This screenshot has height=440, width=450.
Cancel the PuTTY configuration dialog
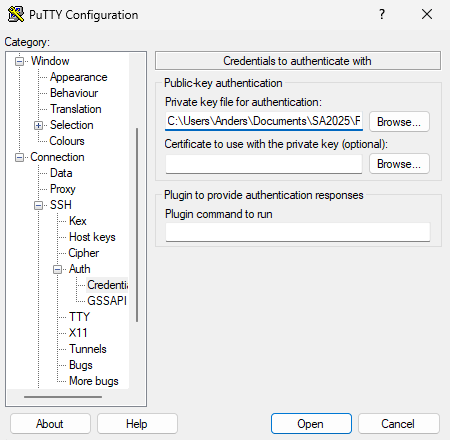[399, 424]
